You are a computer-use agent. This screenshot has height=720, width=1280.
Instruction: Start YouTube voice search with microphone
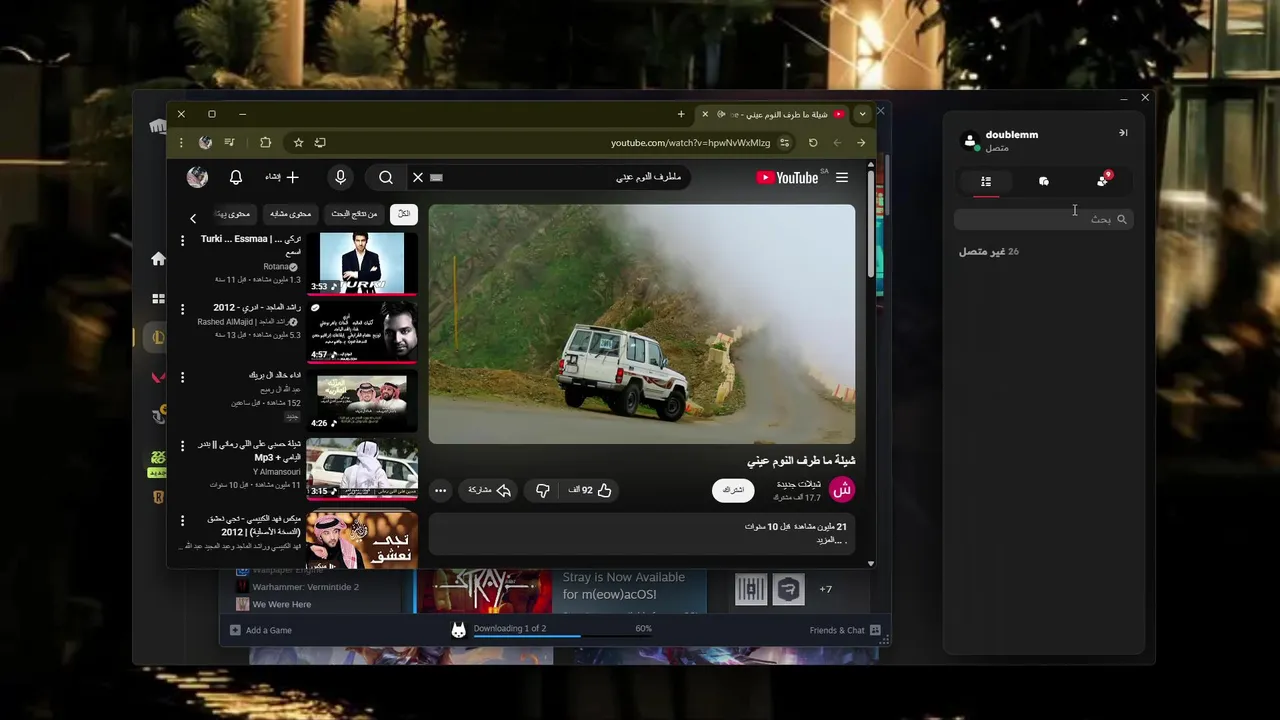pos(340,177)
